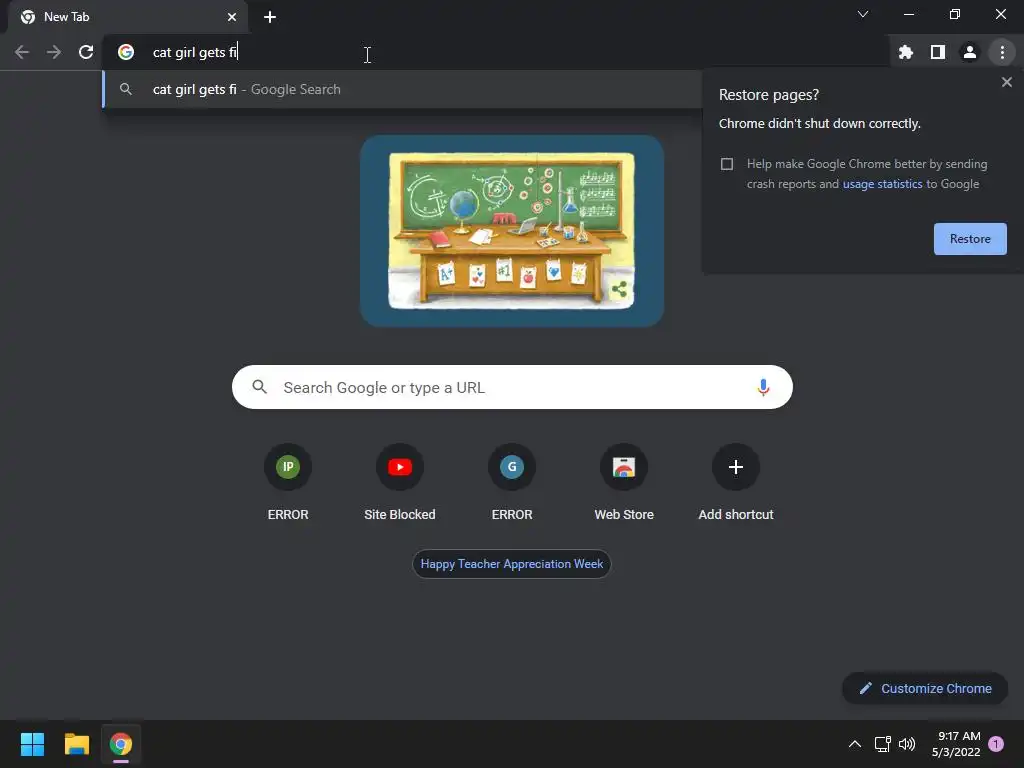Select the New Tab tab

click(x=127, y=17)
